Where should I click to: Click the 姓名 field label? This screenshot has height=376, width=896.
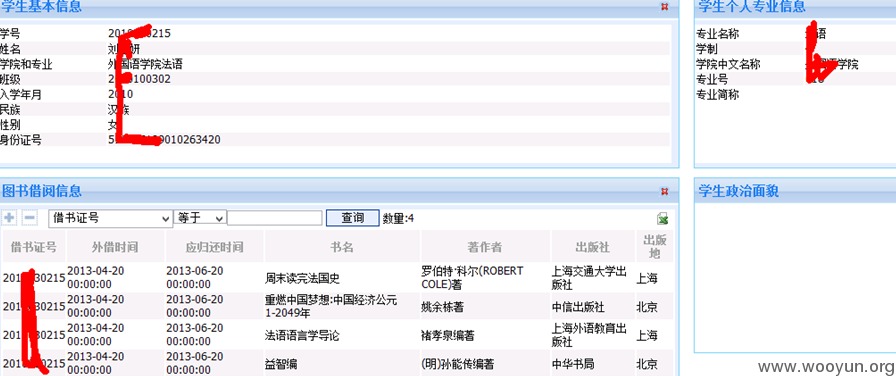tap(10, 49)
